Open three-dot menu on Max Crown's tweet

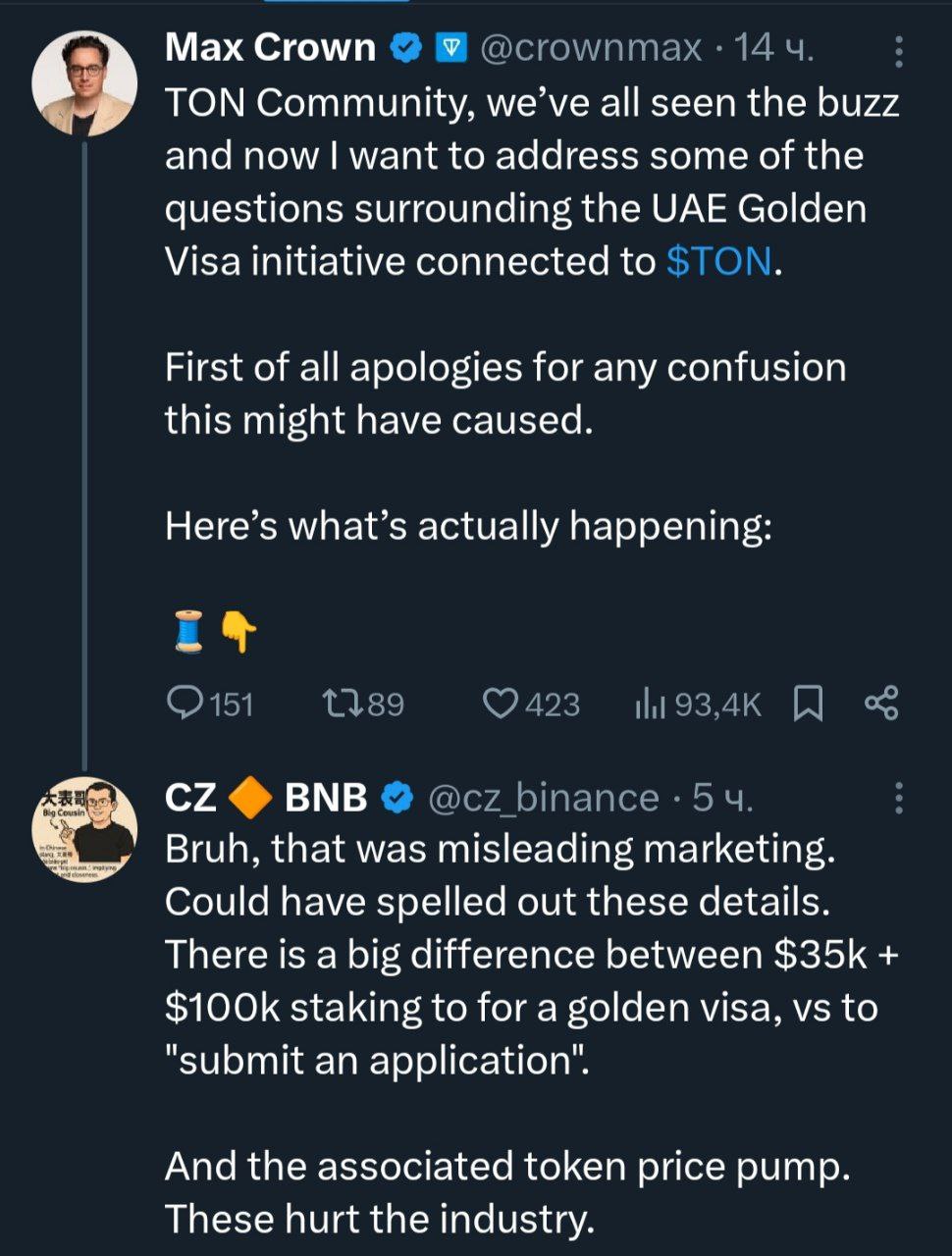(x=898, y=51)
